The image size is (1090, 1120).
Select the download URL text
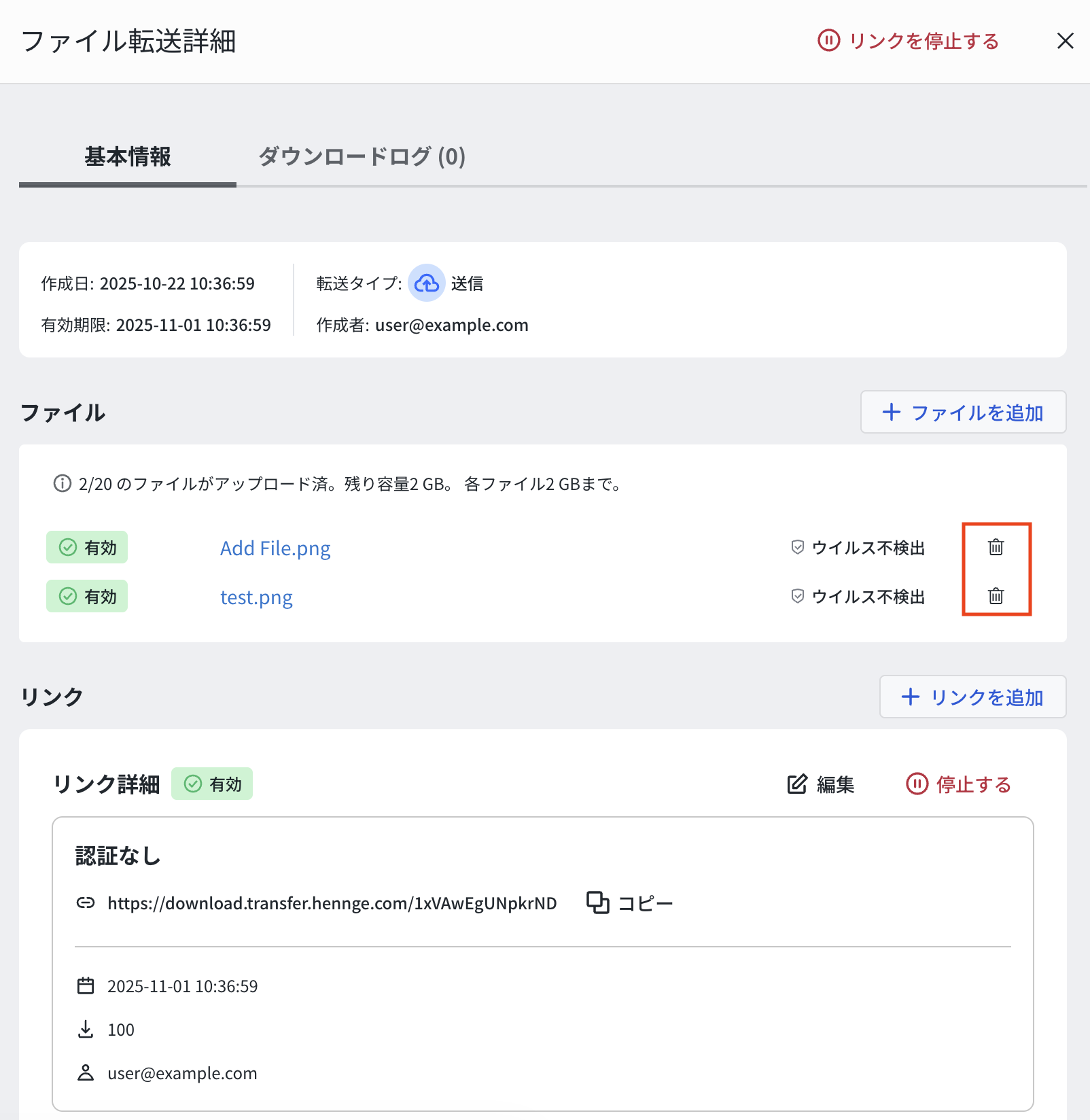332,903
